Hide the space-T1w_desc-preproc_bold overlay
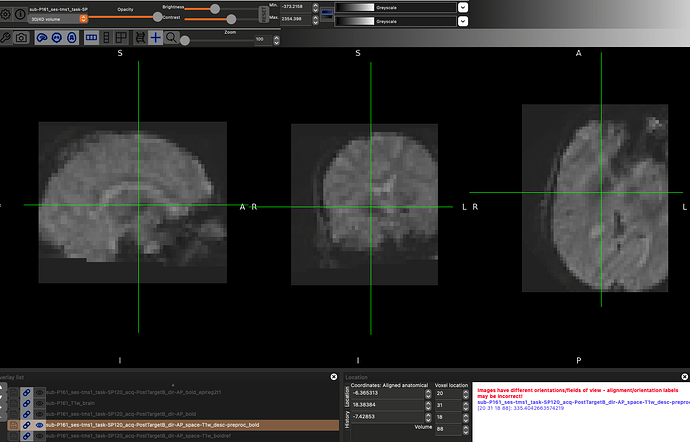The width and height of the screenshot is (690, 442). tap(38, 425)
